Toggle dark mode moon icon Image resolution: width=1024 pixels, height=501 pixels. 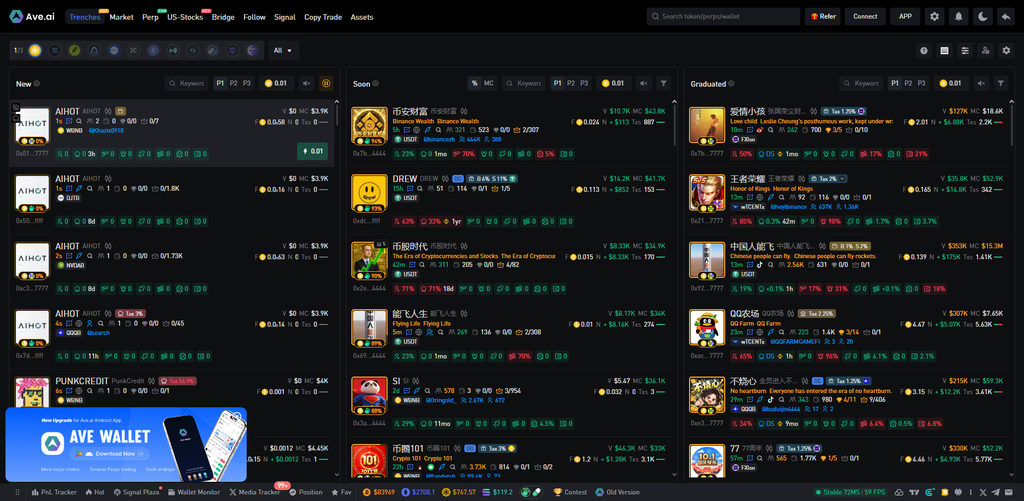(983, 16)
